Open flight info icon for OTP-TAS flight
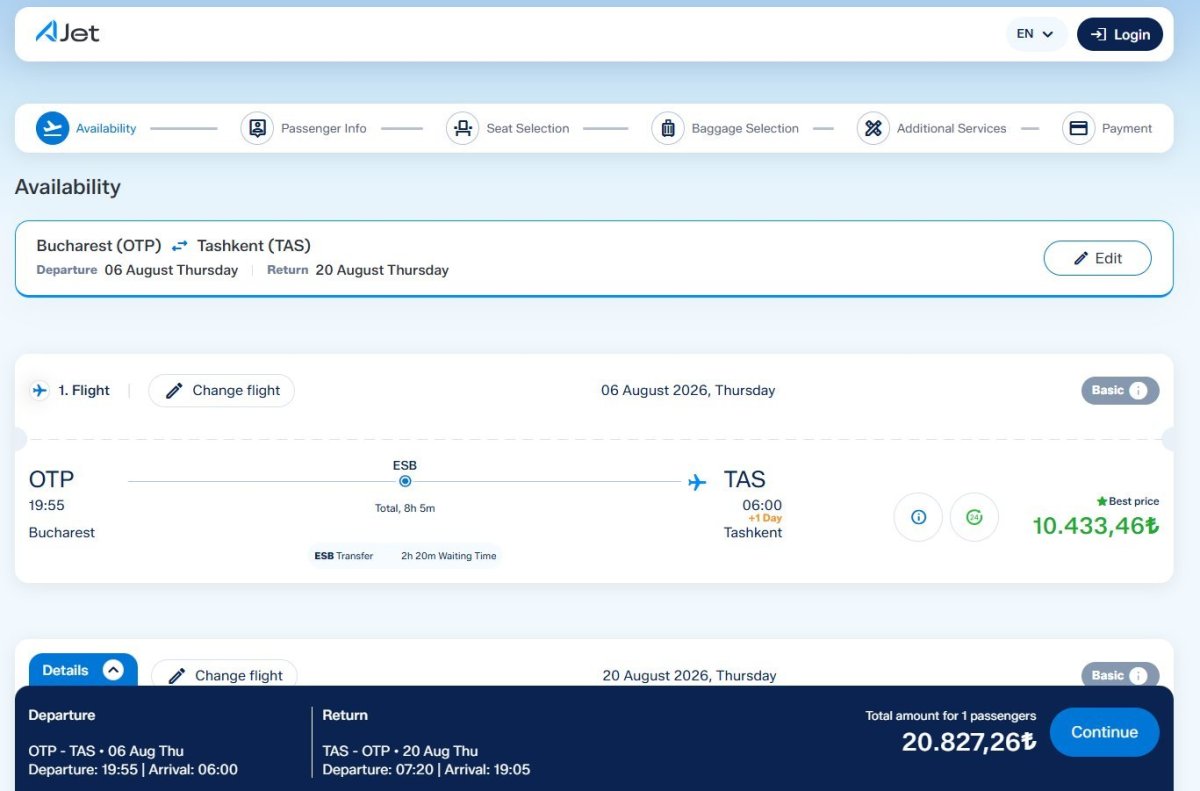 (x=918, y=517)
